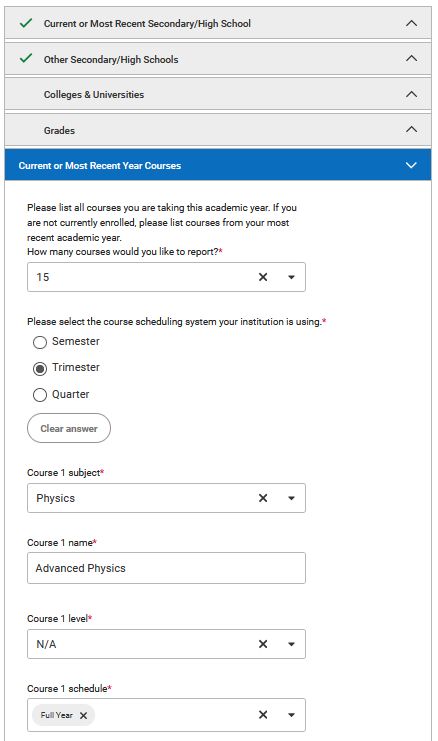Open the Course 1 subject dropdown arrow
The width and height of the screenshot is (438, 741).
click(x=292, y=498)
